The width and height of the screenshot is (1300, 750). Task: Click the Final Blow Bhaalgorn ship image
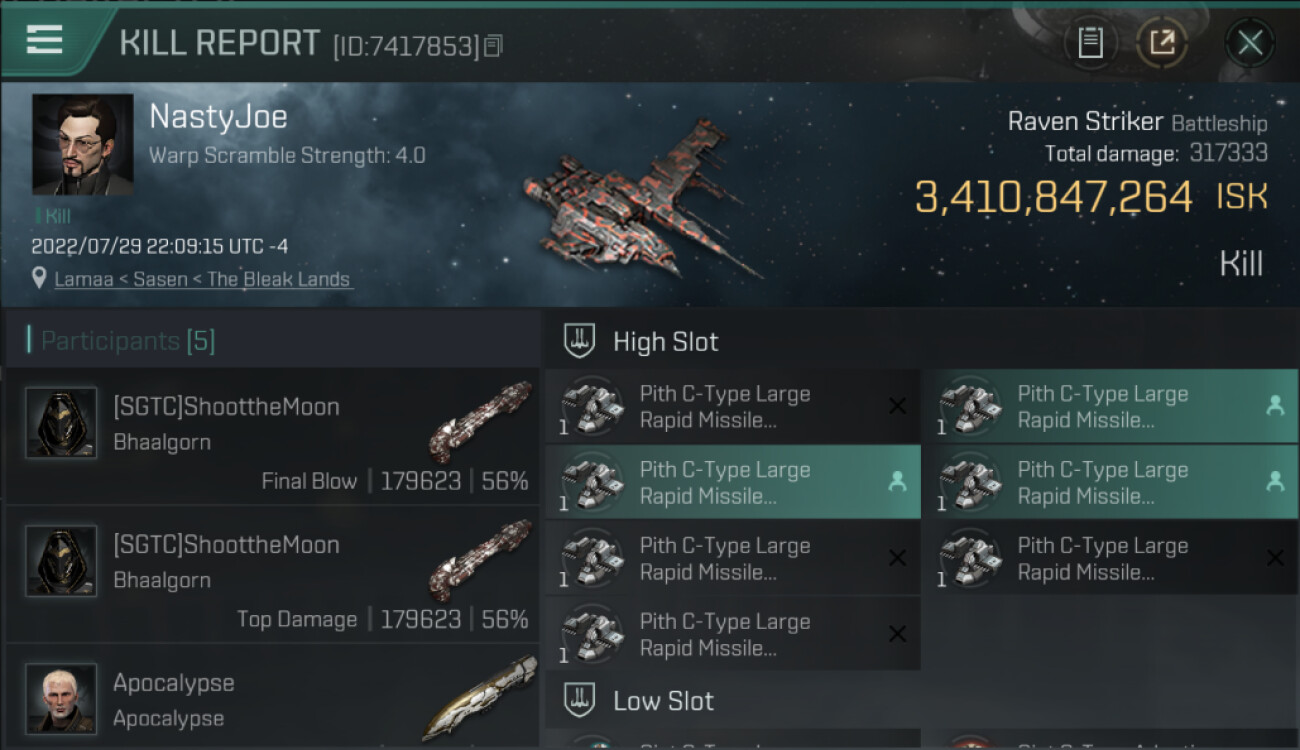click(x=480, y=420)
